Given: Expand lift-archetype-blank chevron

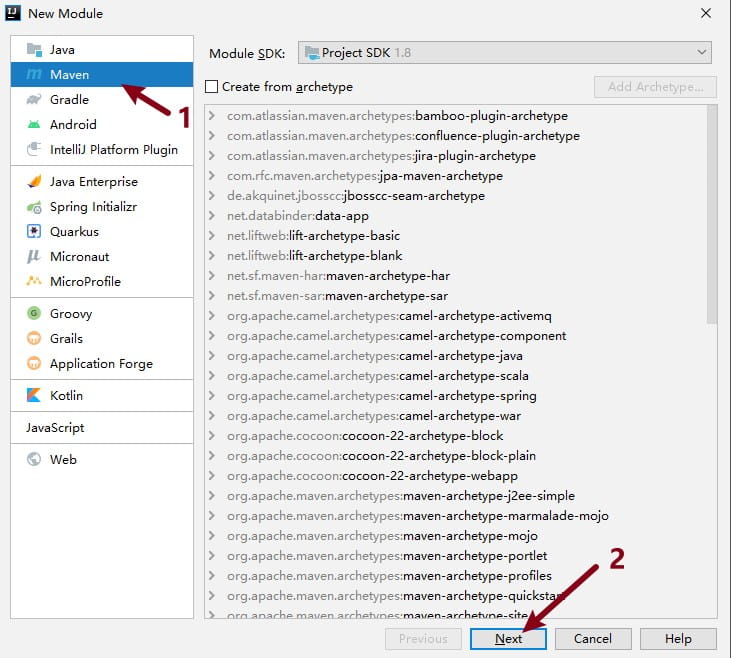Looking at the screenshot, I should tap(212, 256).
